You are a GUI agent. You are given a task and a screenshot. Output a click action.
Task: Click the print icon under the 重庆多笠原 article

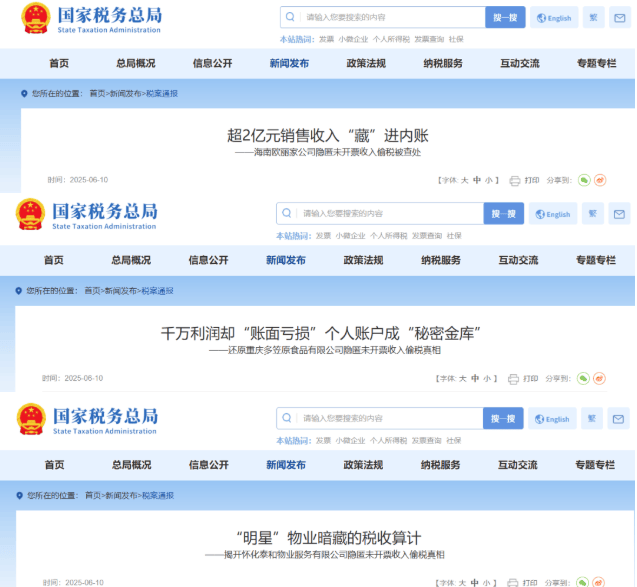[x=515, y=379]
